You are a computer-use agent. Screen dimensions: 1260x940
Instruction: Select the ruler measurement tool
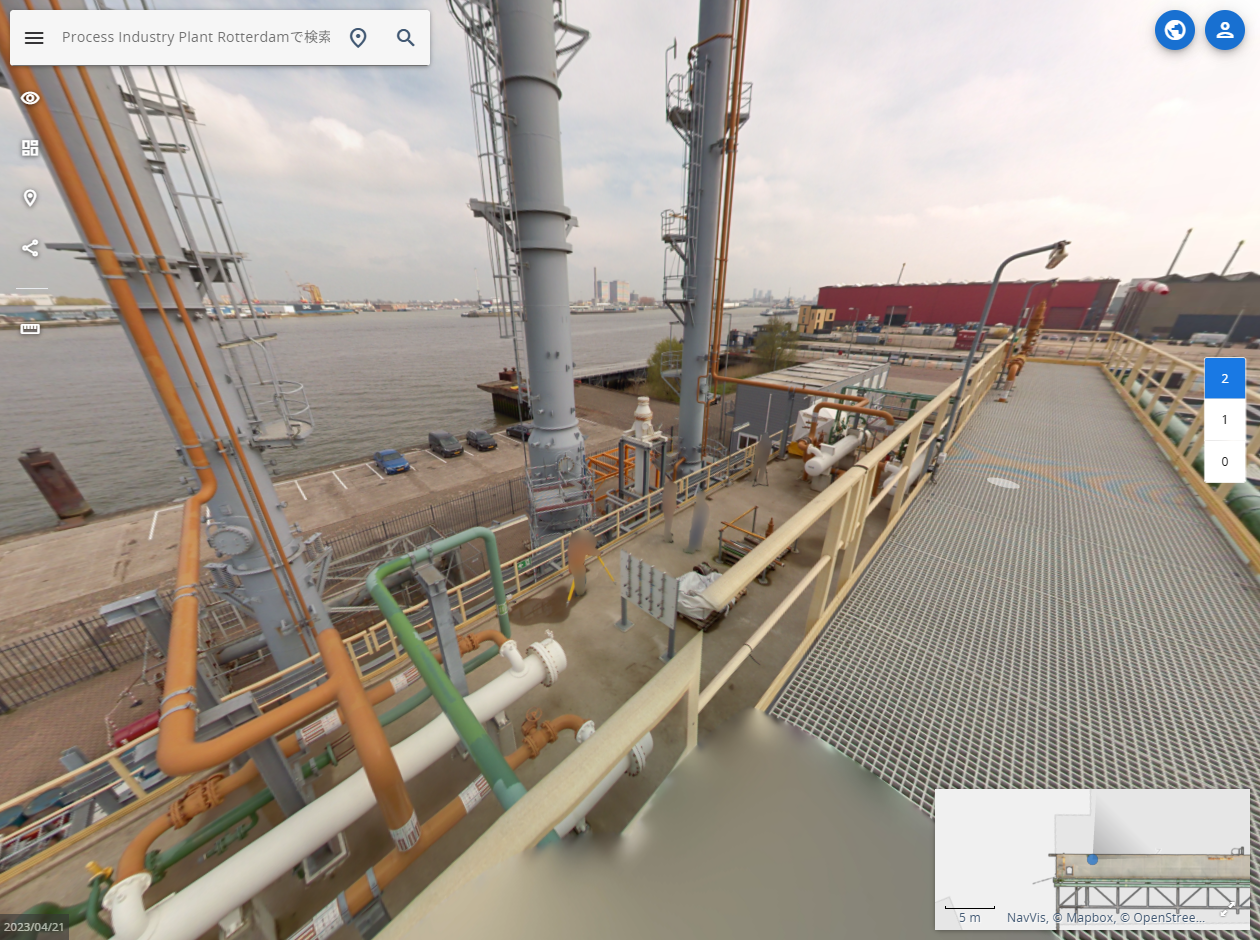click(x=30, y=328)
